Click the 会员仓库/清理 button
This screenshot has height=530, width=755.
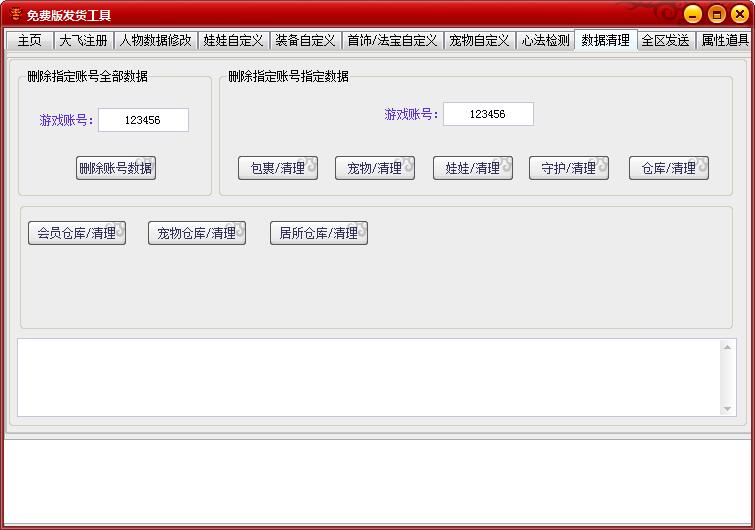tap(76, 233)
